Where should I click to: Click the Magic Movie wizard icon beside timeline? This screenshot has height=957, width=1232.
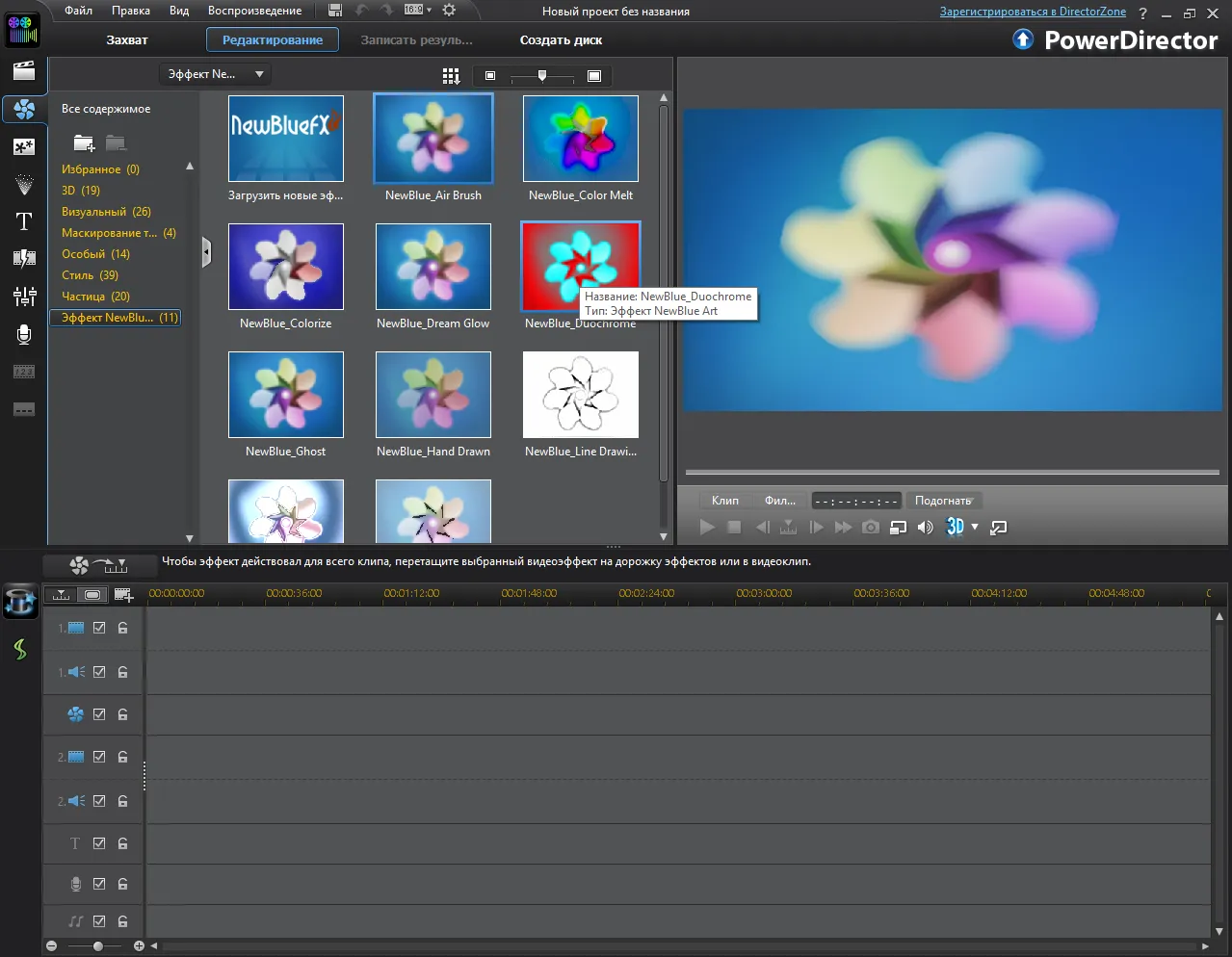(21, 602)
